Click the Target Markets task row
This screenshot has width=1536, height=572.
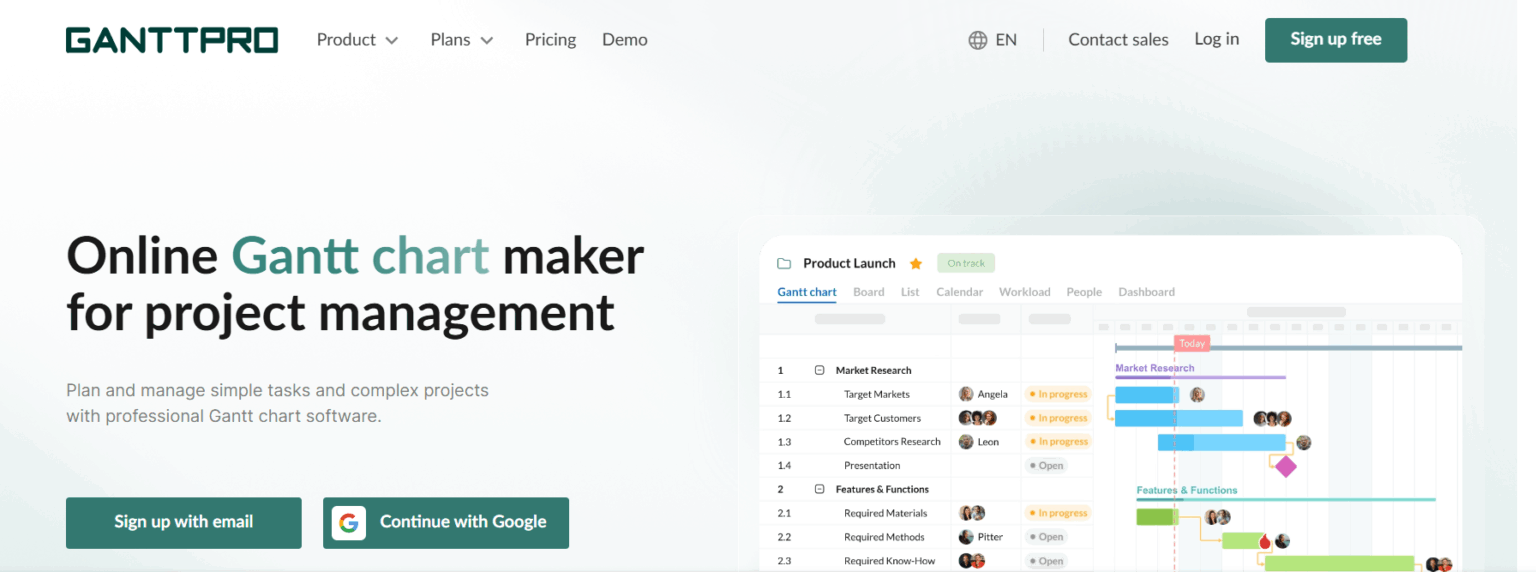click(926, 394)
